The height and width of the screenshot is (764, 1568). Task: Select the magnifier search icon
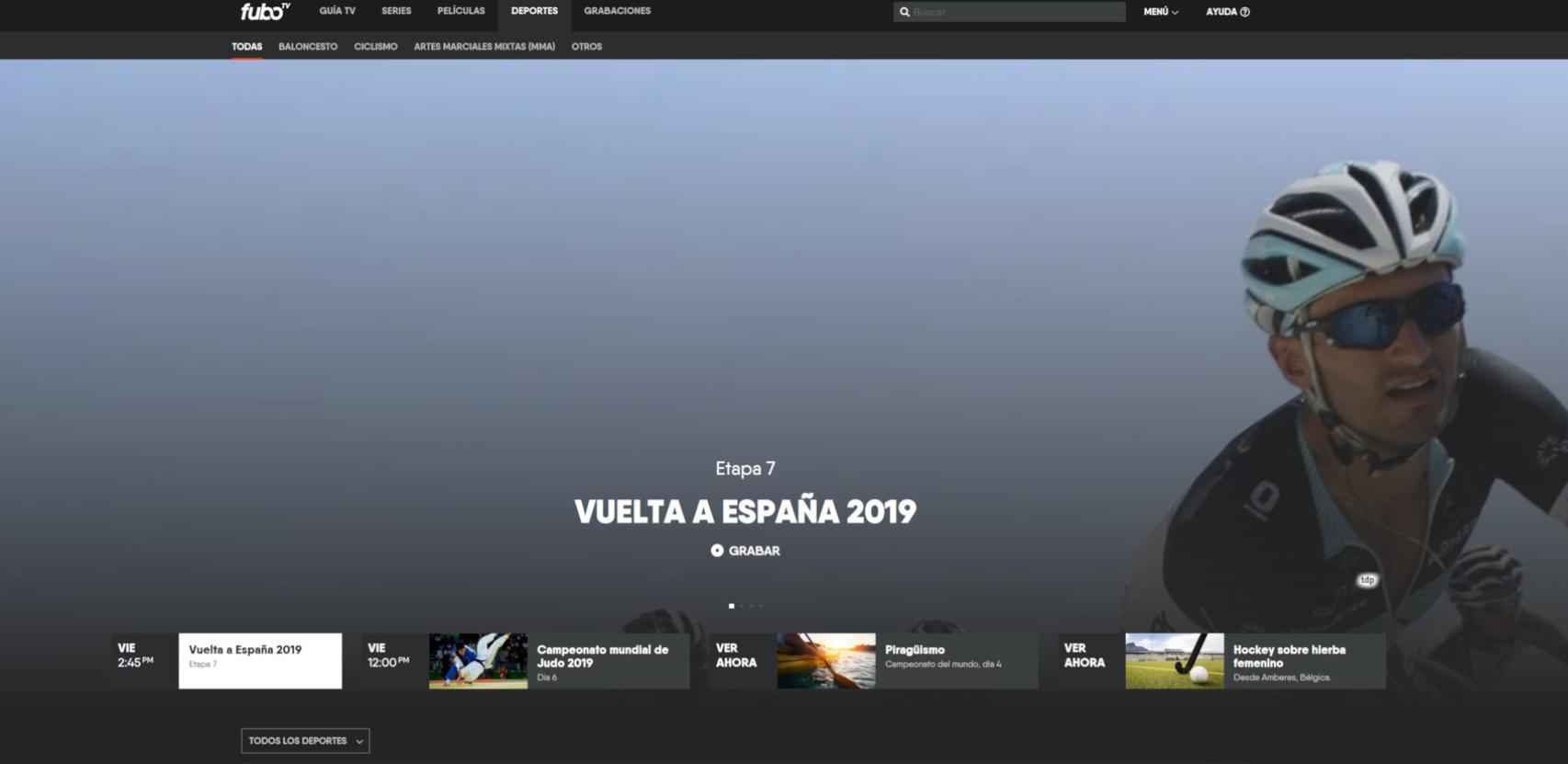pyautogui.click(x=904, y=12)
